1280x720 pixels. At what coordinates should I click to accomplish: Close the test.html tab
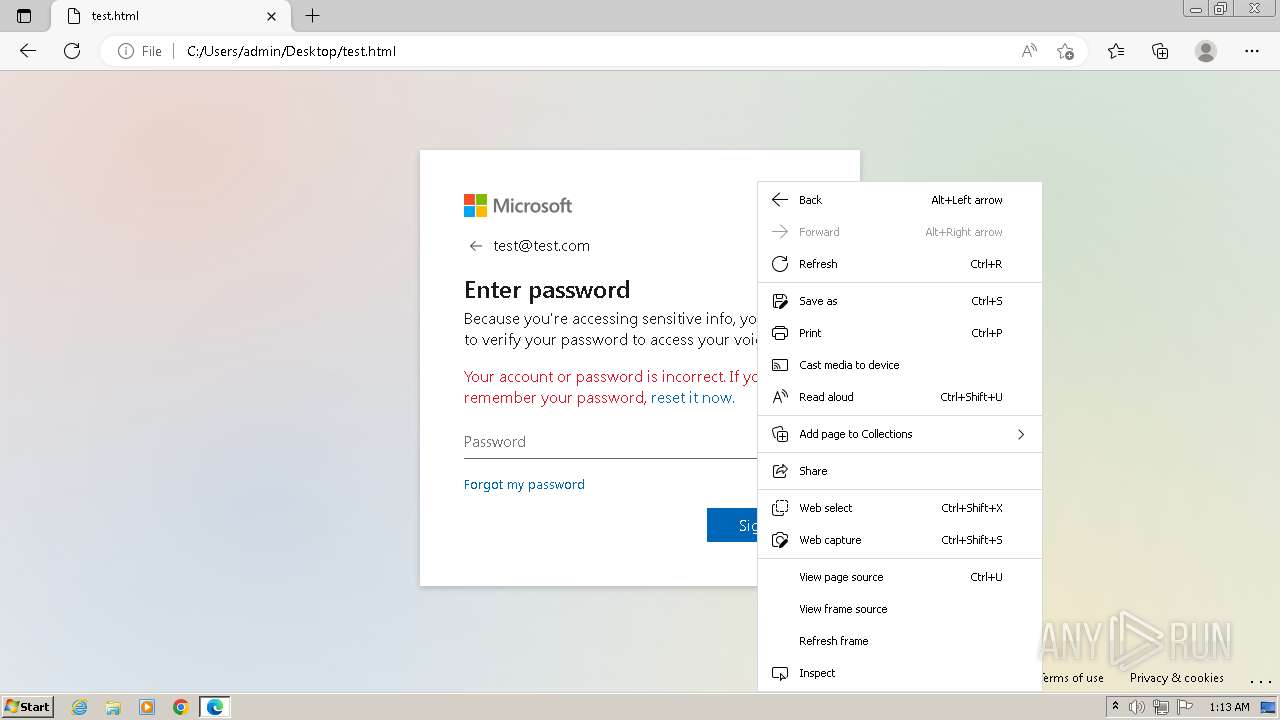[x=271, y=16]
